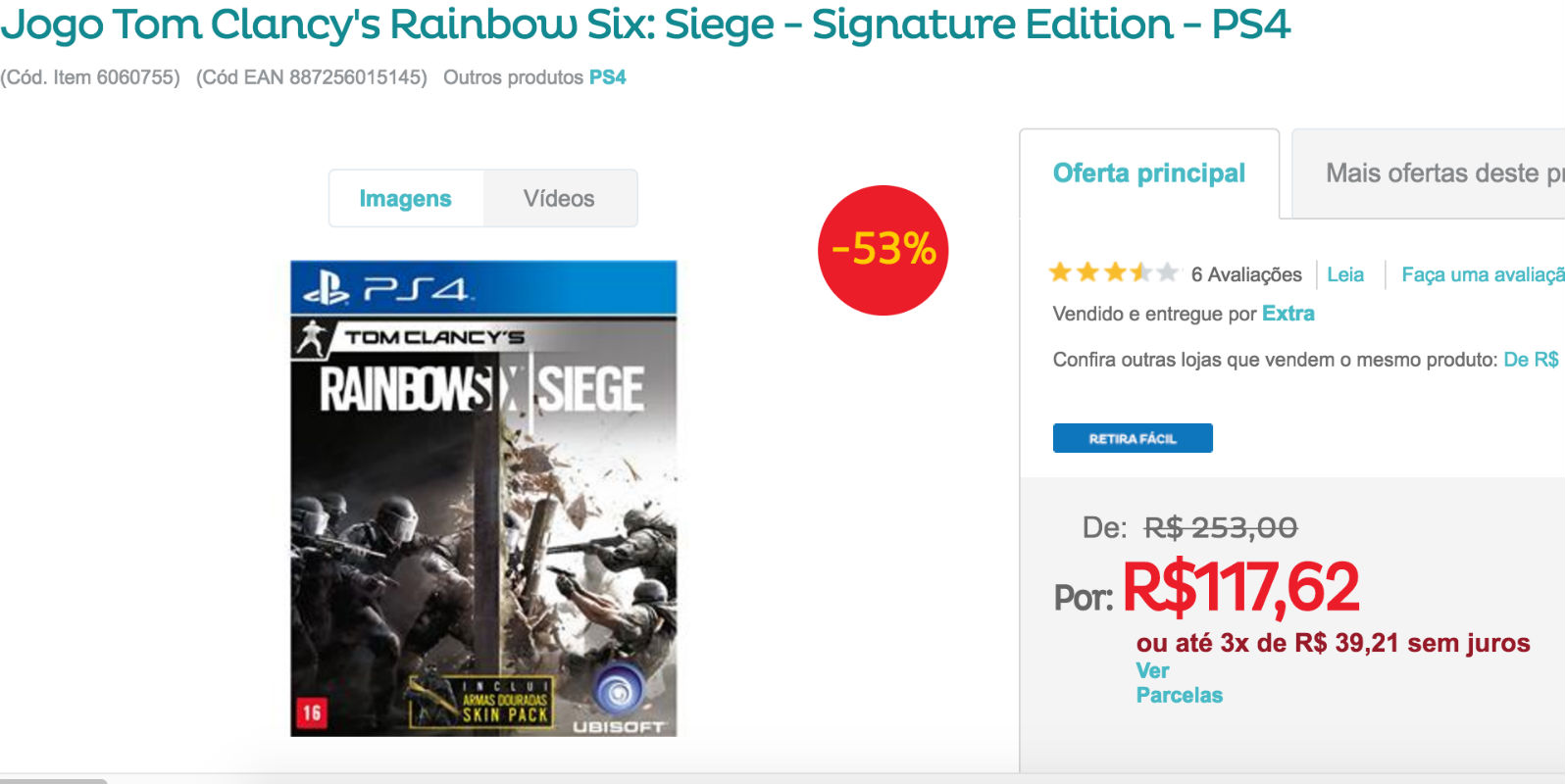Open the Extra seller link

click(x=1287, y=314)
